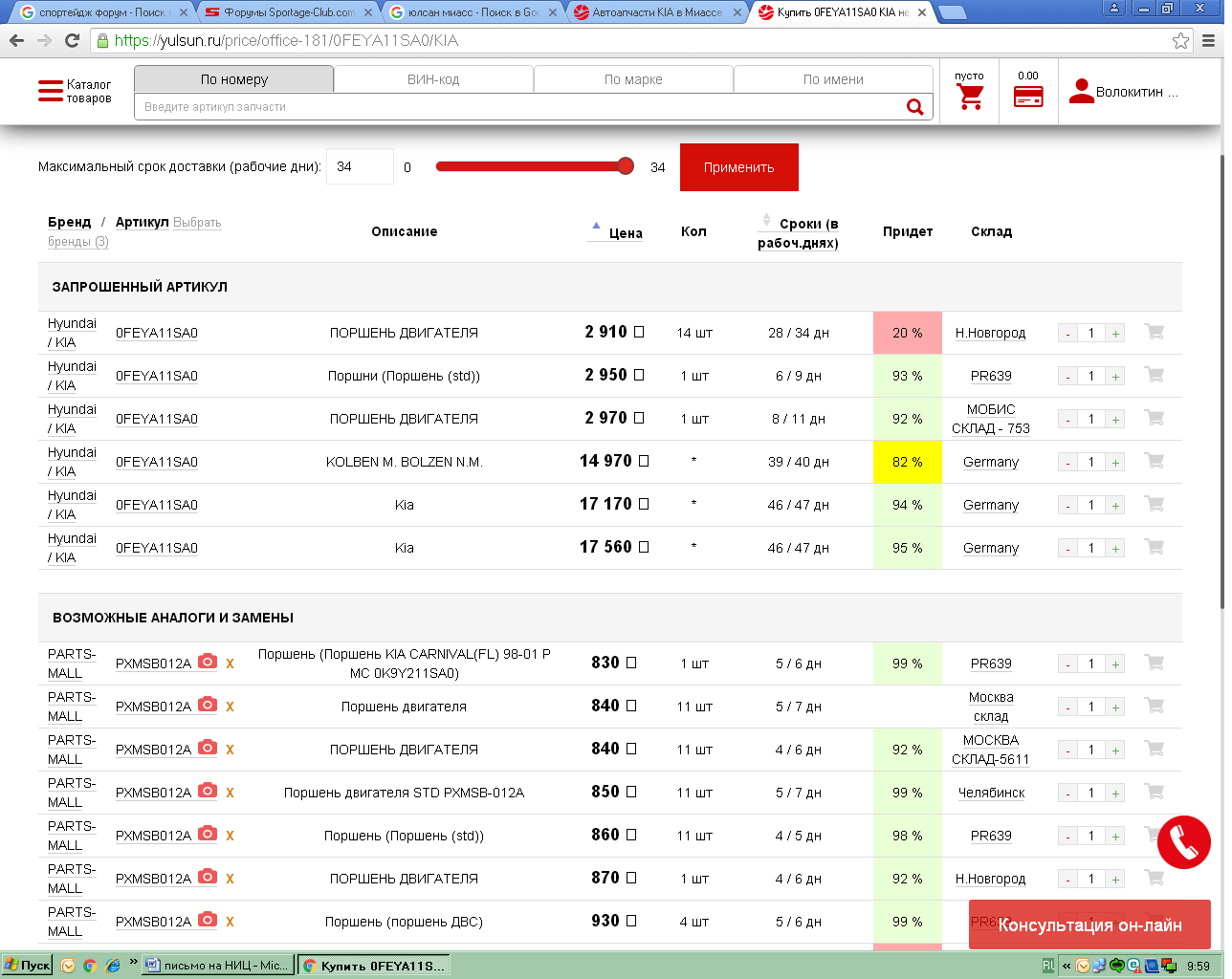
Task: View photo for PXMSB012A priced 830
Action: (x=208, y=662)
